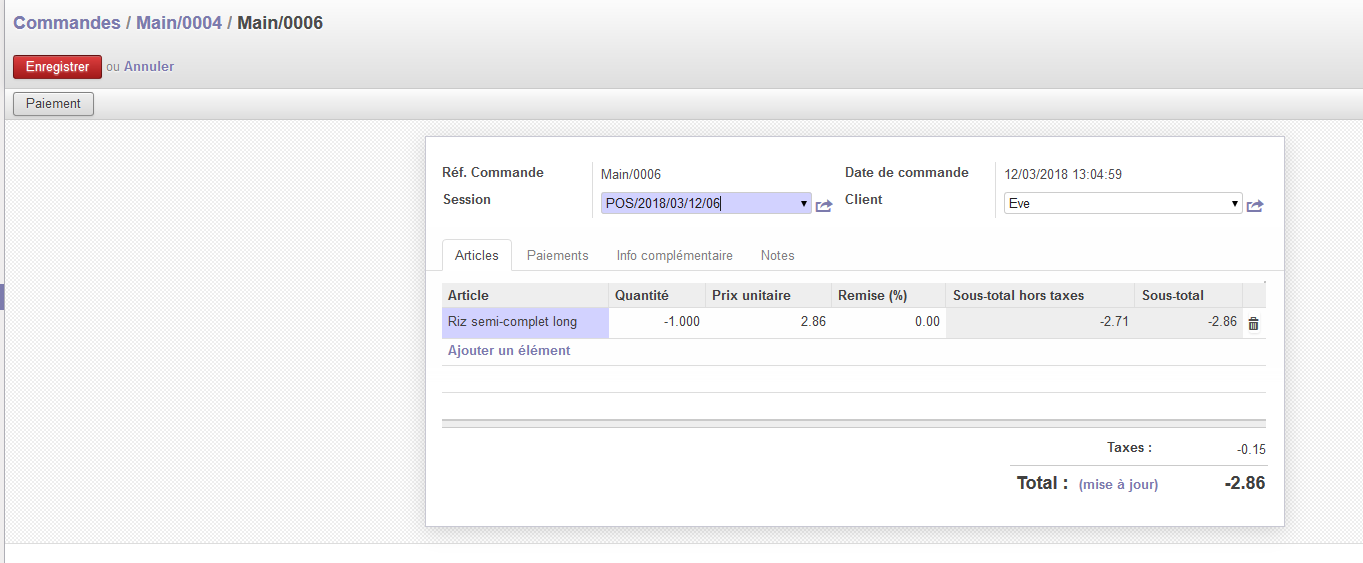Open the Client record external link icon
Viewport: 1363px width, 563px height.
click(1255, 205)
